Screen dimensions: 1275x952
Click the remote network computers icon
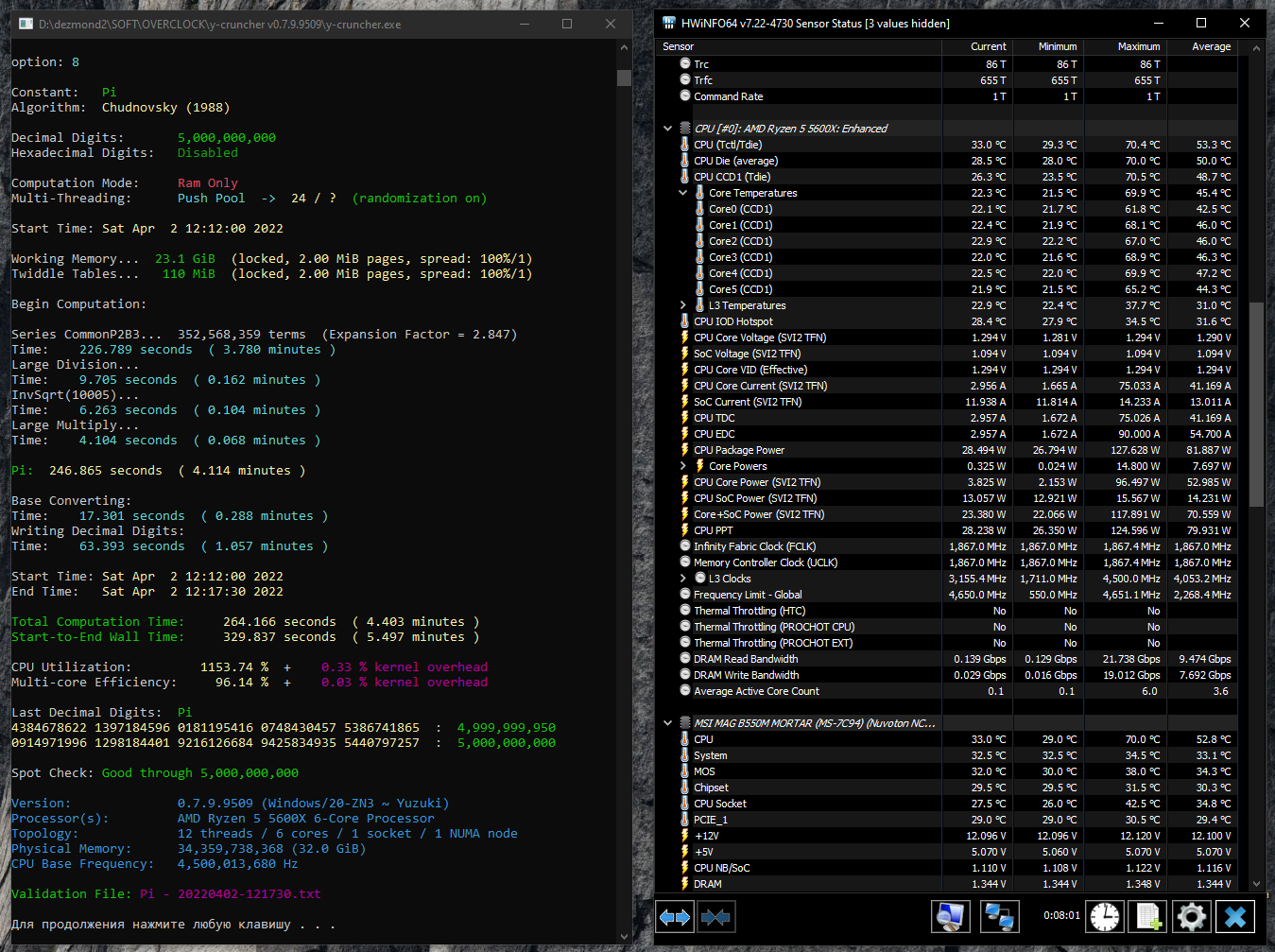point(999,917)
